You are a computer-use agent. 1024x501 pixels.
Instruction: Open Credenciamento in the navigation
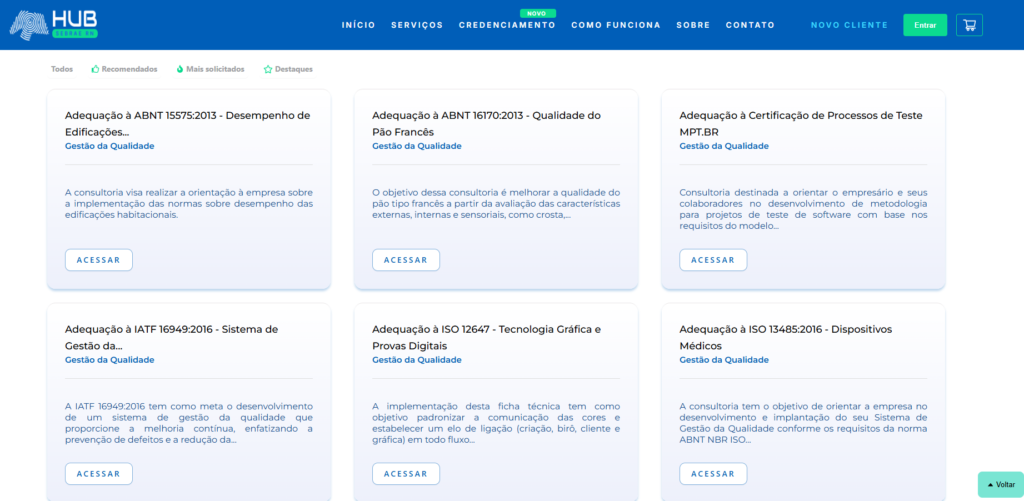click(x=507, y=25)
